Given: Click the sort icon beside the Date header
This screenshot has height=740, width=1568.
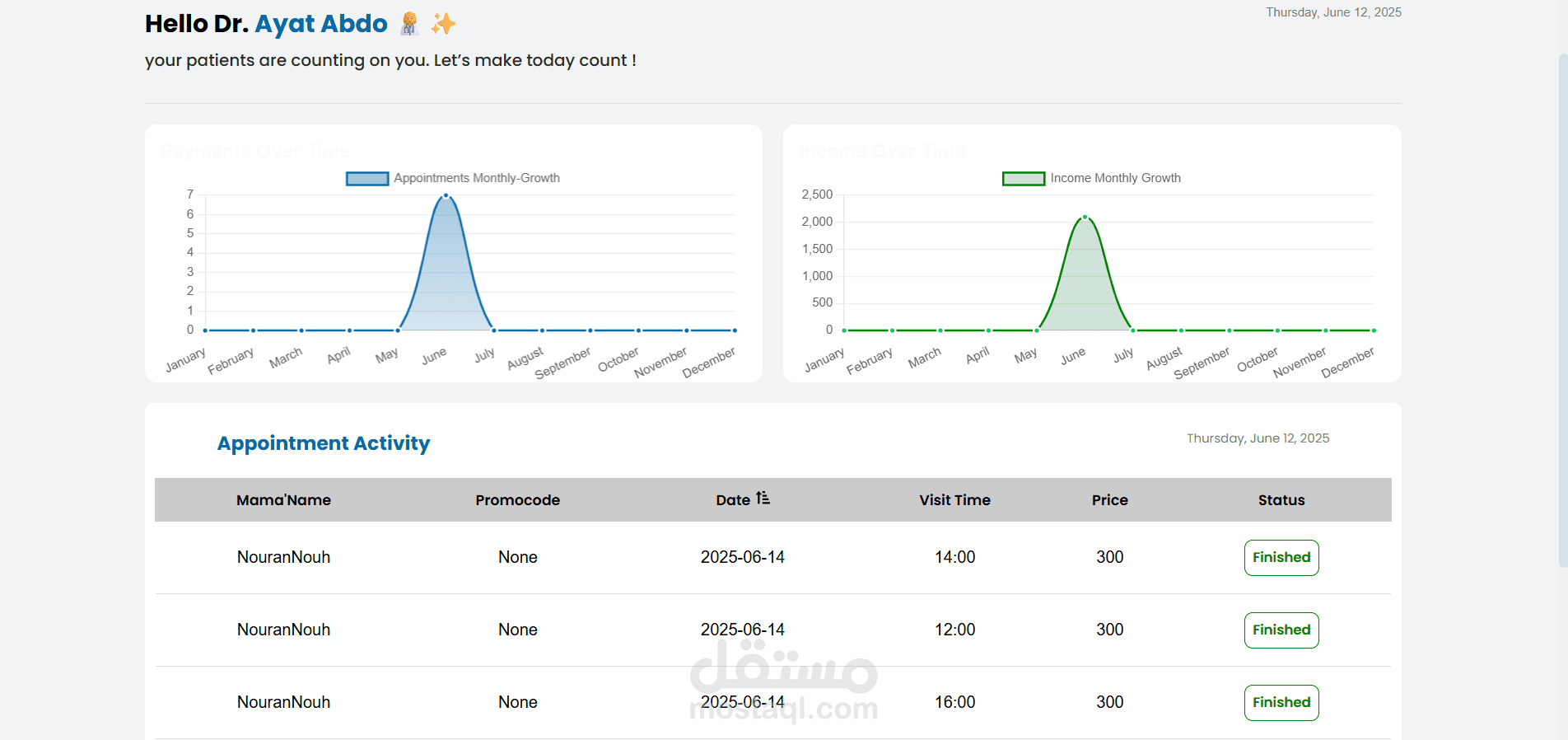Looking at the screenshot, I should click(x=763, y=499).
